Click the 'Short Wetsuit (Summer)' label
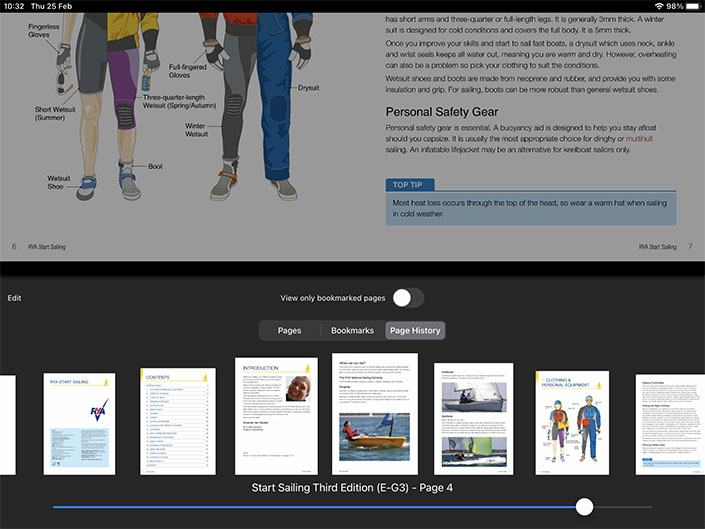705x529 pixels. click(x=55, y=113)
